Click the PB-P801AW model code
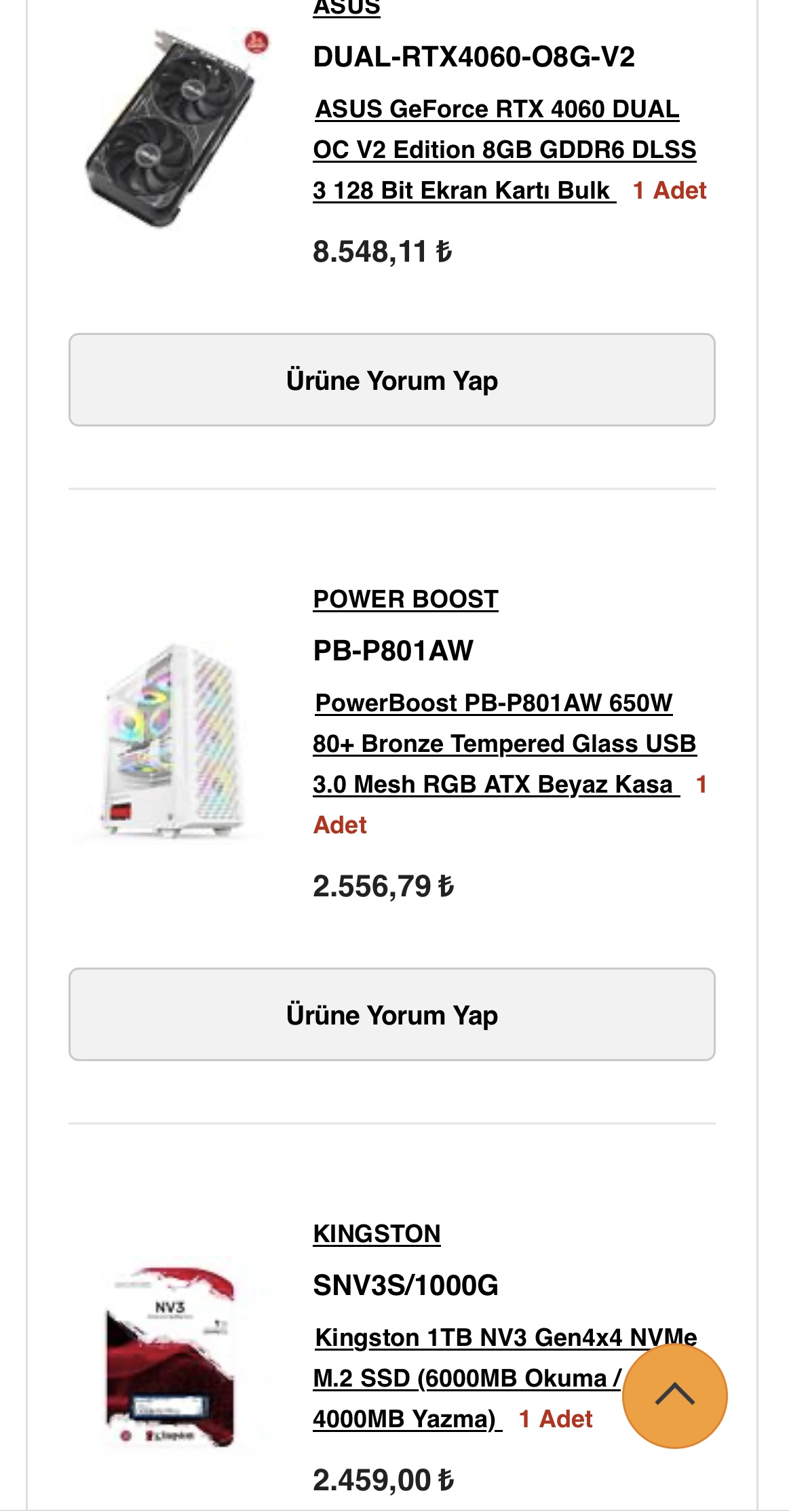 [393, 651]
